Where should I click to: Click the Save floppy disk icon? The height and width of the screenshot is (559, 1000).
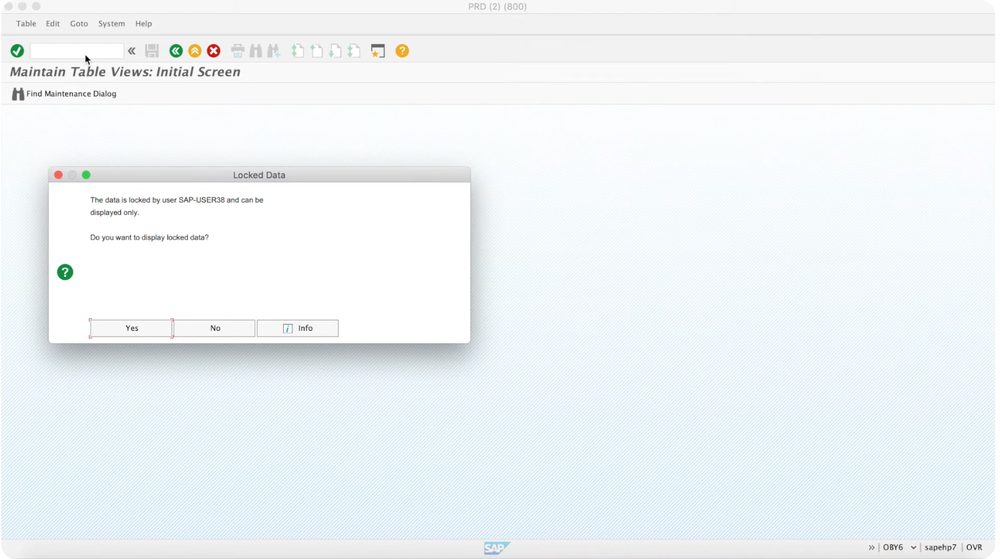pyautogui.click(x=152, y=51)
